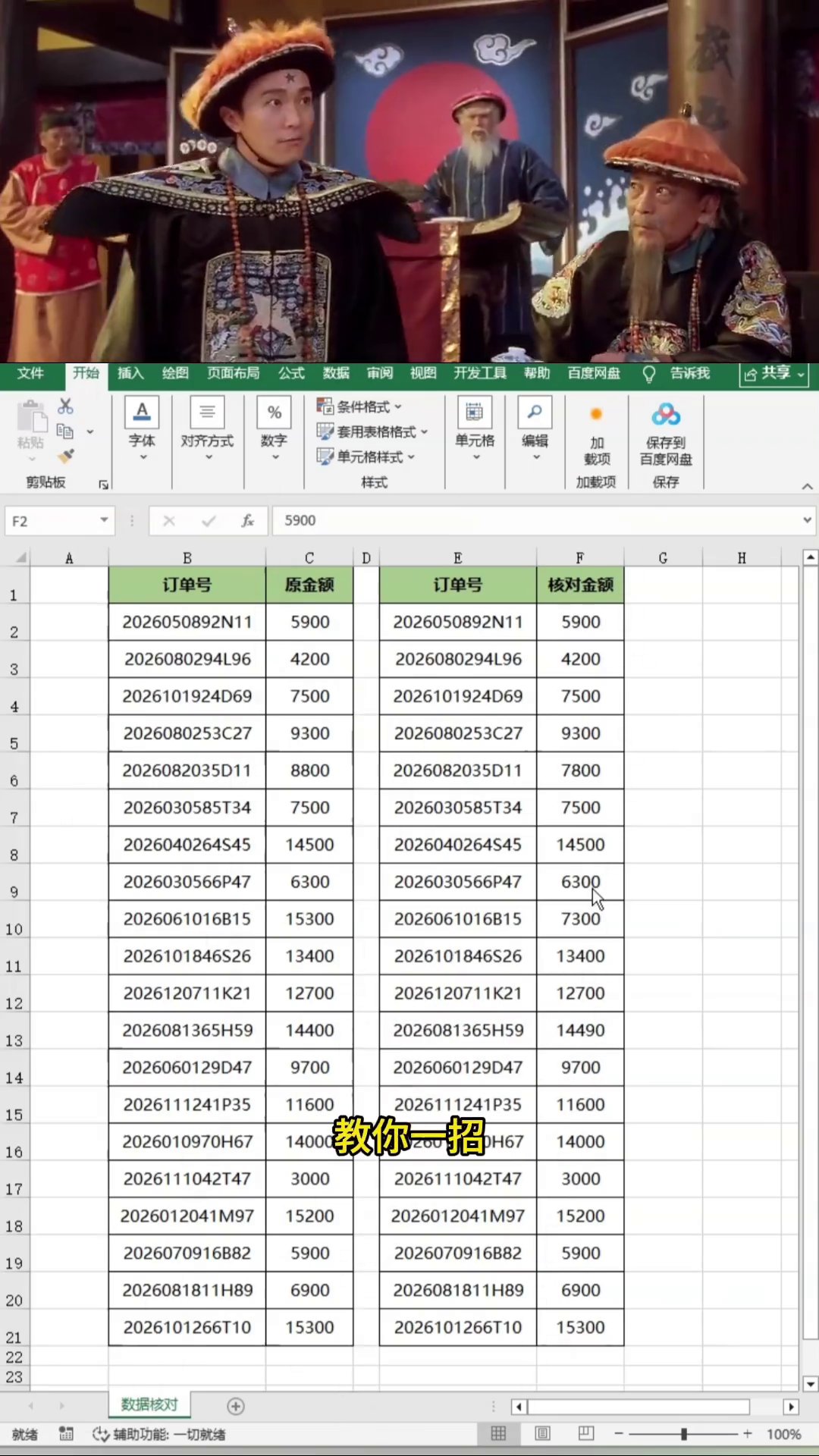This screenshot has width=819, height=1456.
Task: Click the Tell Me lightbulb icon
Action: (649, 374)
